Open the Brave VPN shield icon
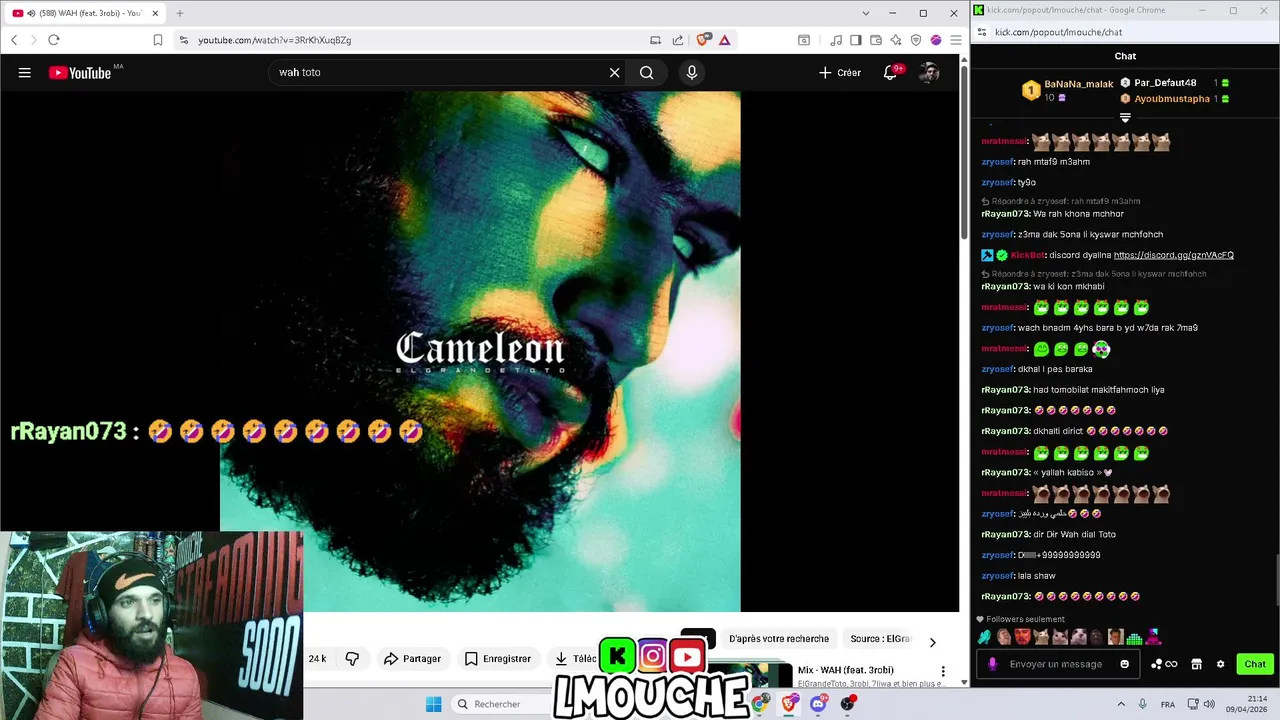 pyautogui.click(x=915, y=40)
